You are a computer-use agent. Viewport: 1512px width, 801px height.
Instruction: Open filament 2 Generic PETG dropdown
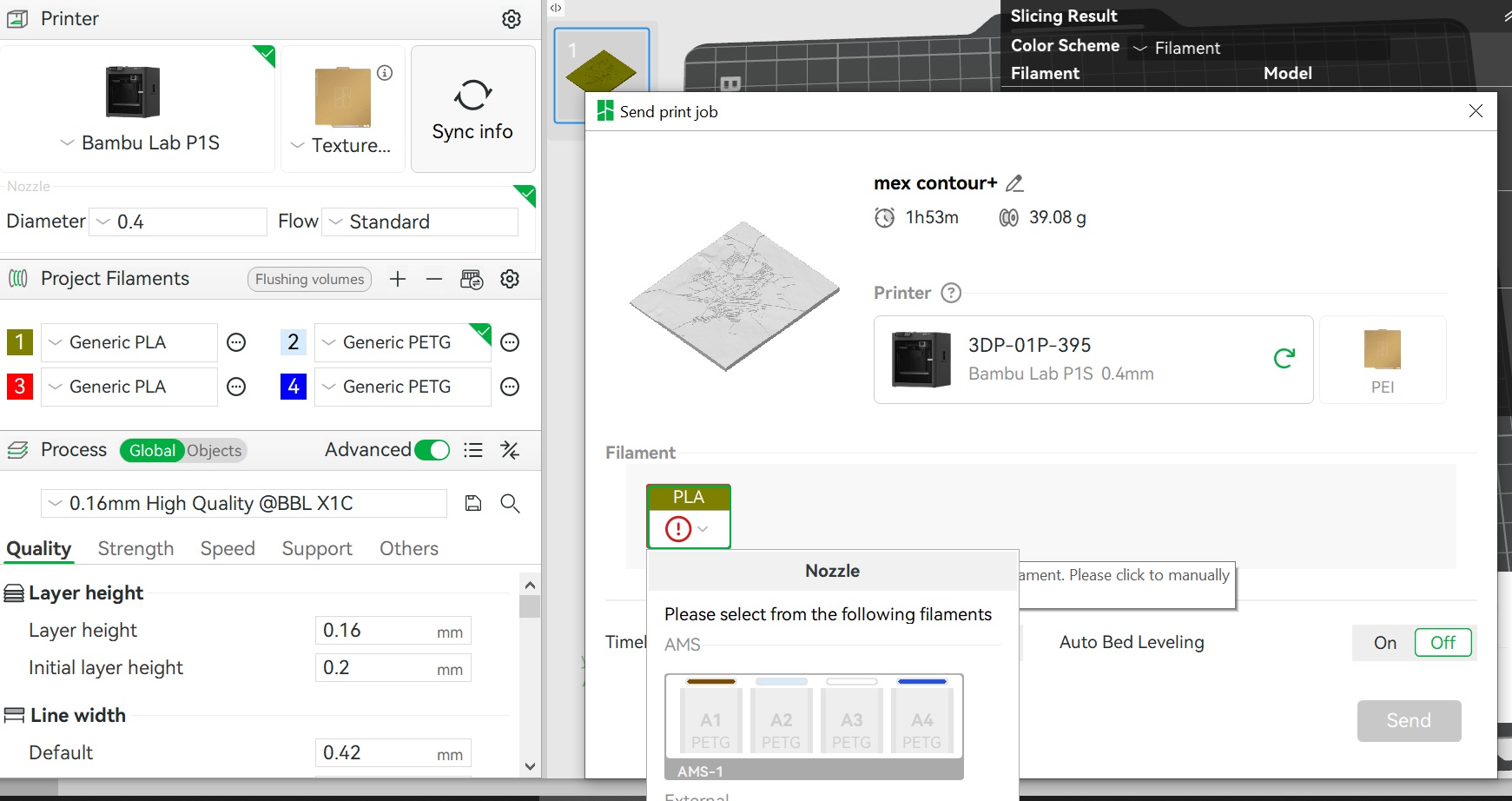coord(403,342)
